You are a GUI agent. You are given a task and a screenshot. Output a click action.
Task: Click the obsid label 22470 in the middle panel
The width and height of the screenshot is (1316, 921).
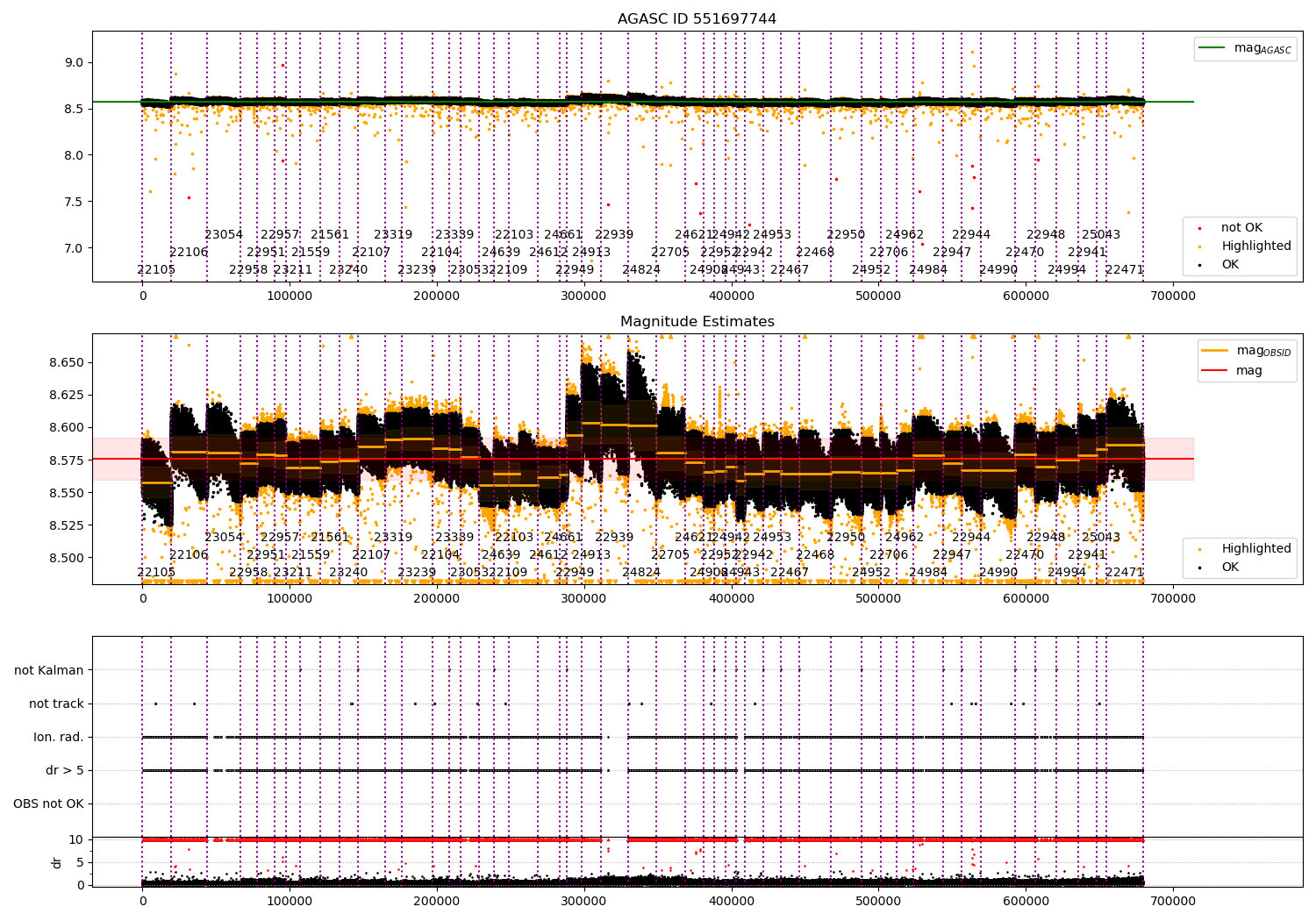coord(1025,555)
